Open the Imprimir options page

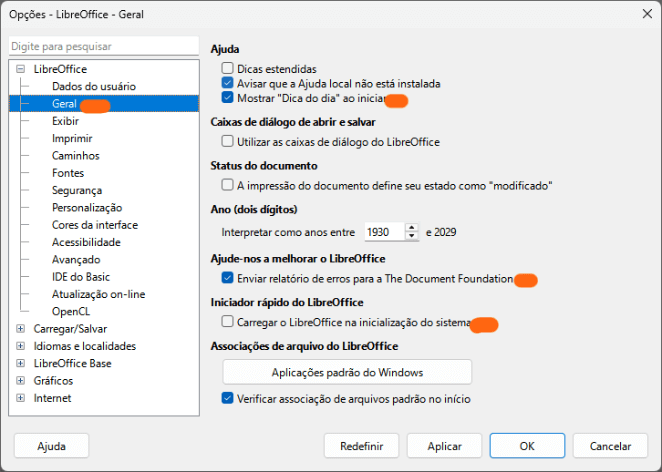pos(72,138)
